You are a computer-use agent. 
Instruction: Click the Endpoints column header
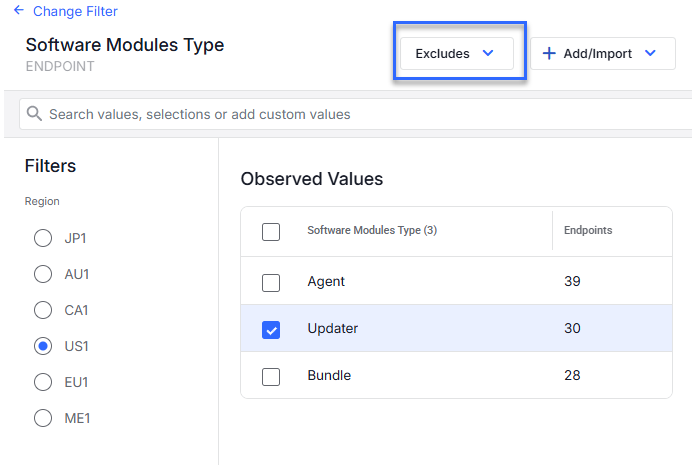tap(588, 230)
